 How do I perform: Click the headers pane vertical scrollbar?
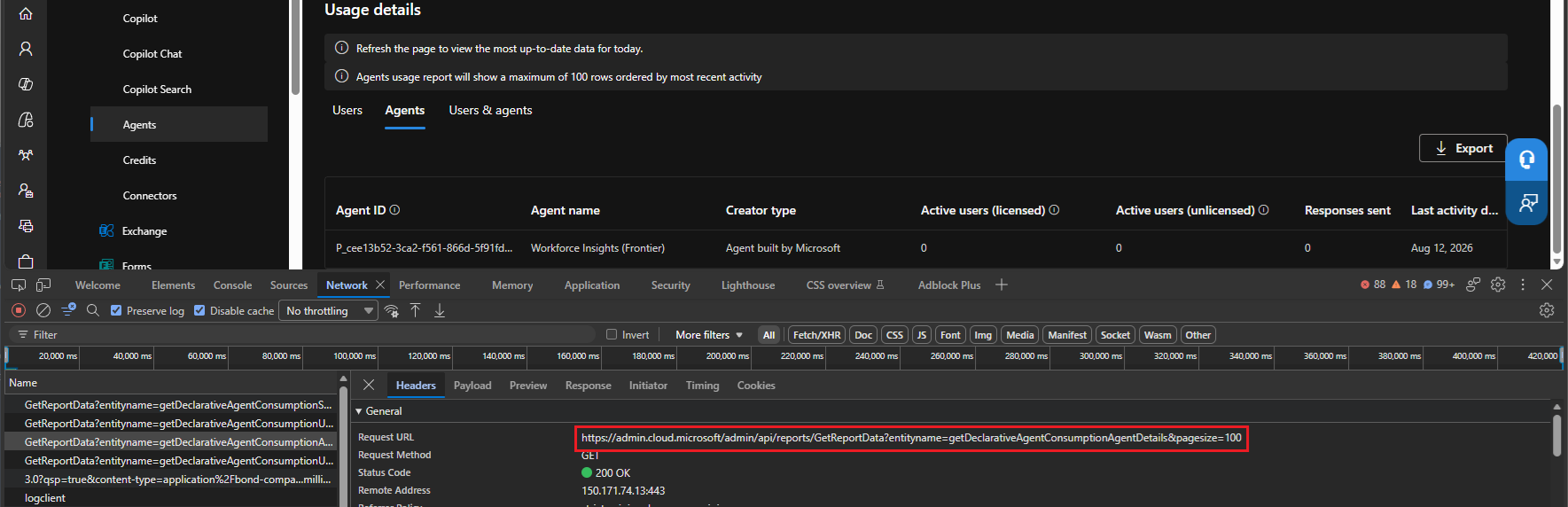1556,436
